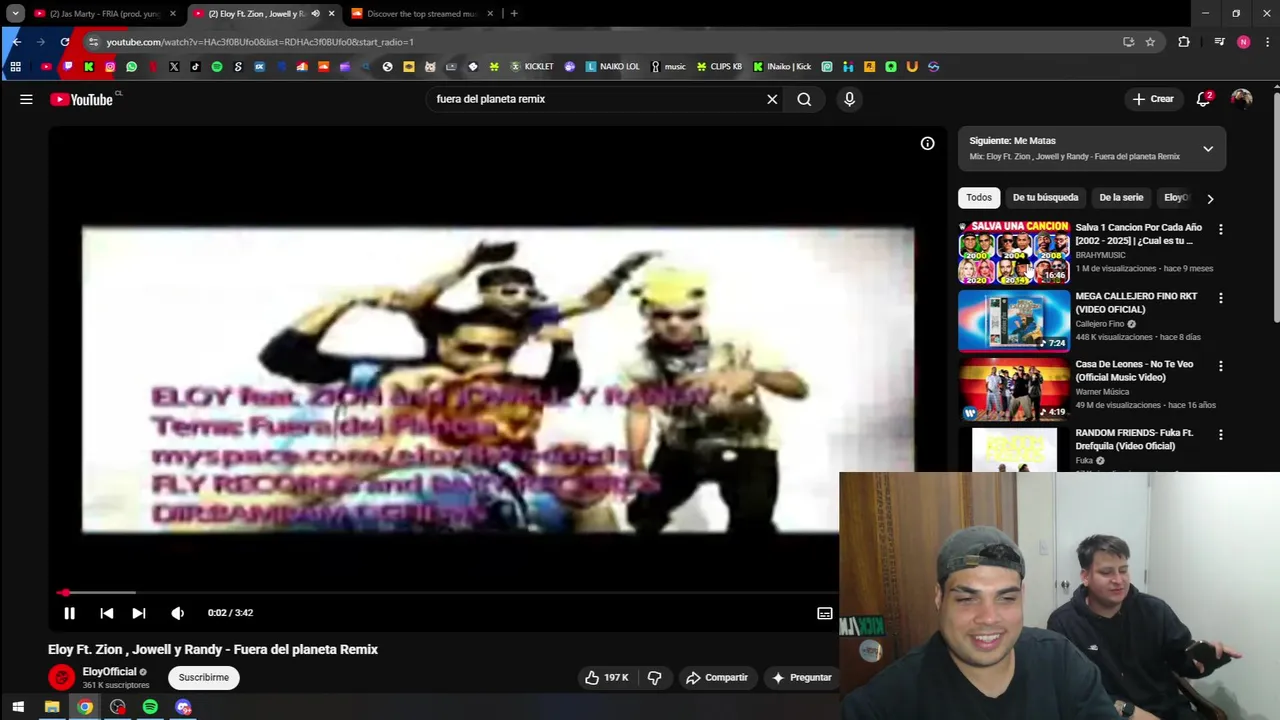The image size is (1280, 720).
Task: Open the Chrome profile avatar
Action: [x=1243, y=42]
